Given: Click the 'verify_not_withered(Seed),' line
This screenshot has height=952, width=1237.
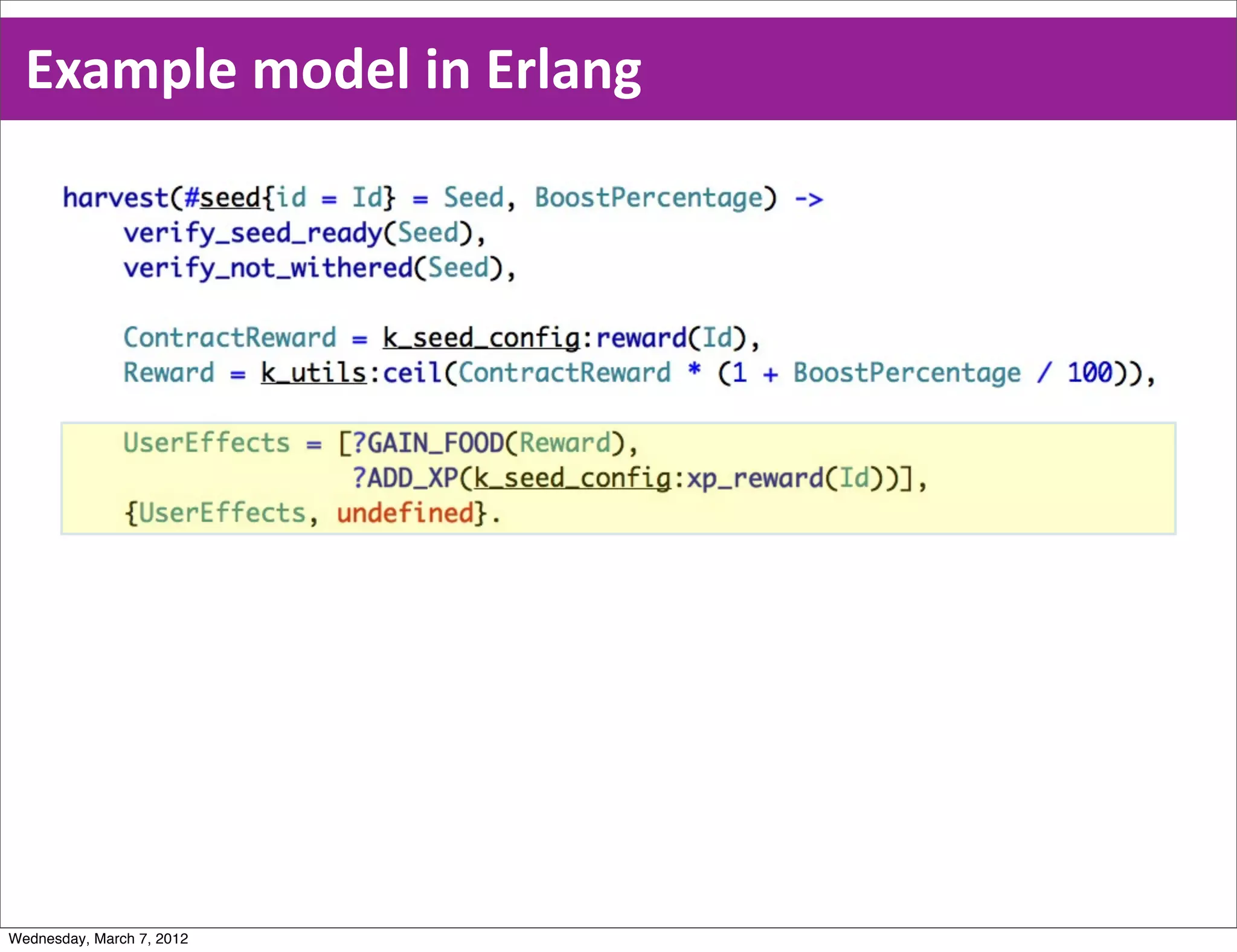Looking at the screenshot, I should pos(320,269).
